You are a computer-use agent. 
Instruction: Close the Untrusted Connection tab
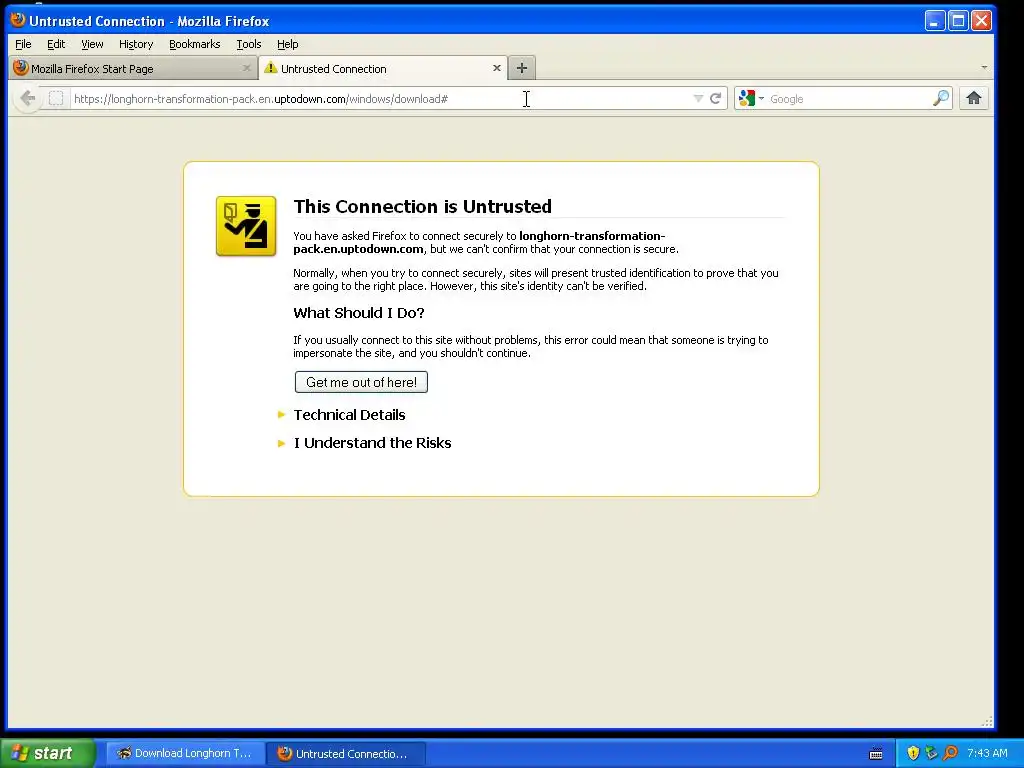pos(496,68)
